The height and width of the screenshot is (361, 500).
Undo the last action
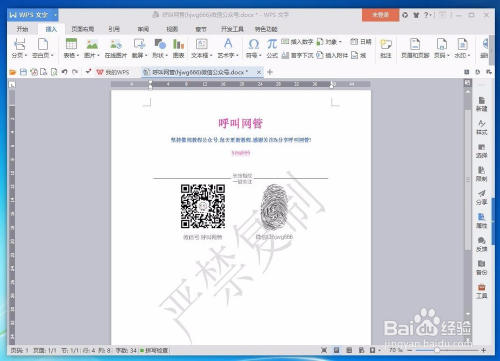pos(65,72)
